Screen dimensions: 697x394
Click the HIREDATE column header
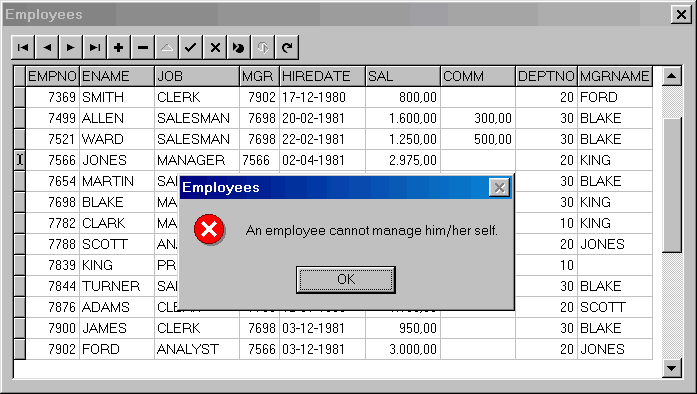(x=322, y=76)
